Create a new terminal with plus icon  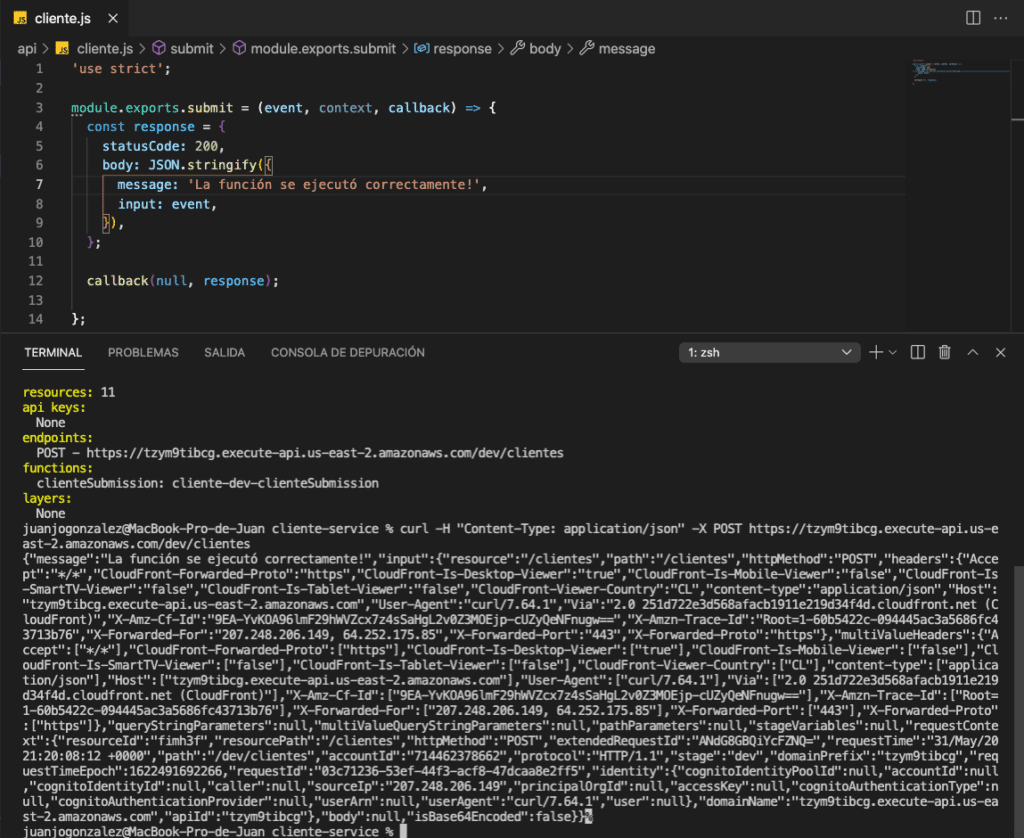876,353
